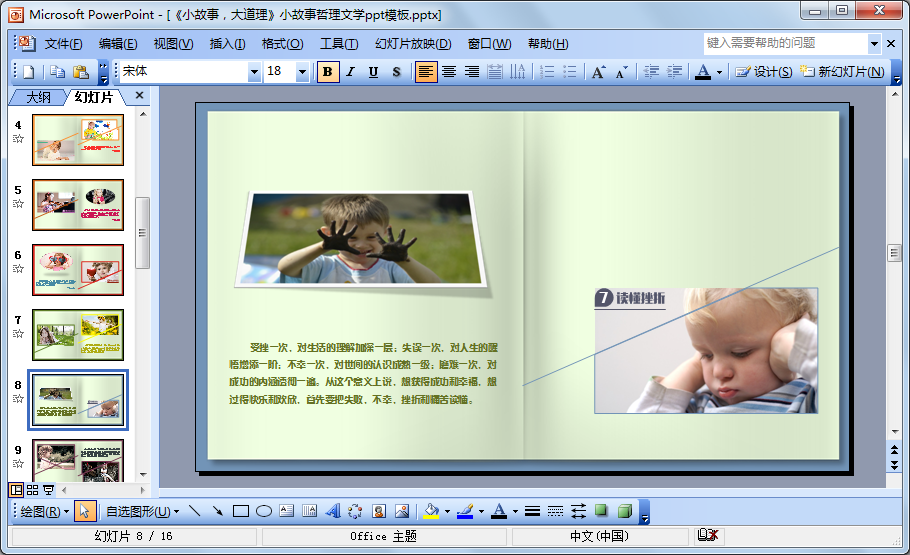910x555 pixels.
Task: Toggle Italic formatting
Action: (x=350, y=72)
